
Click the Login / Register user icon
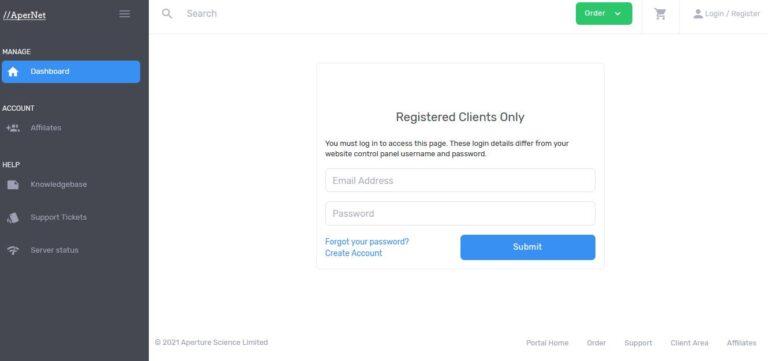point(698,14)
